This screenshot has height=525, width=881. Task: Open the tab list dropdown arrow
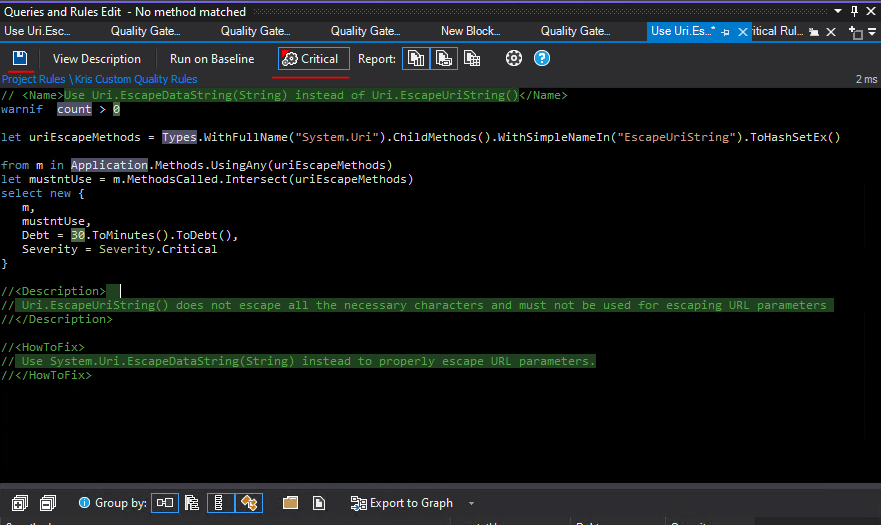872,32
